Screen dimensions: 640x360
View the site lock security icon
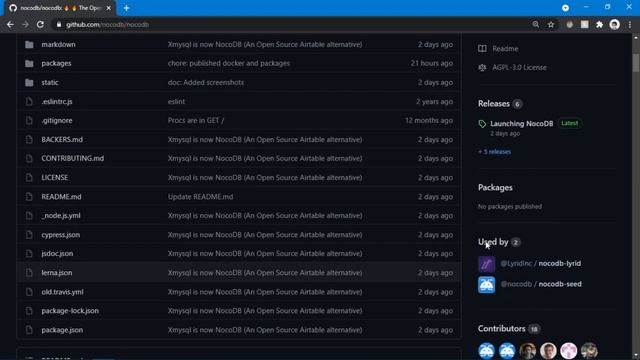pos(59,24)
